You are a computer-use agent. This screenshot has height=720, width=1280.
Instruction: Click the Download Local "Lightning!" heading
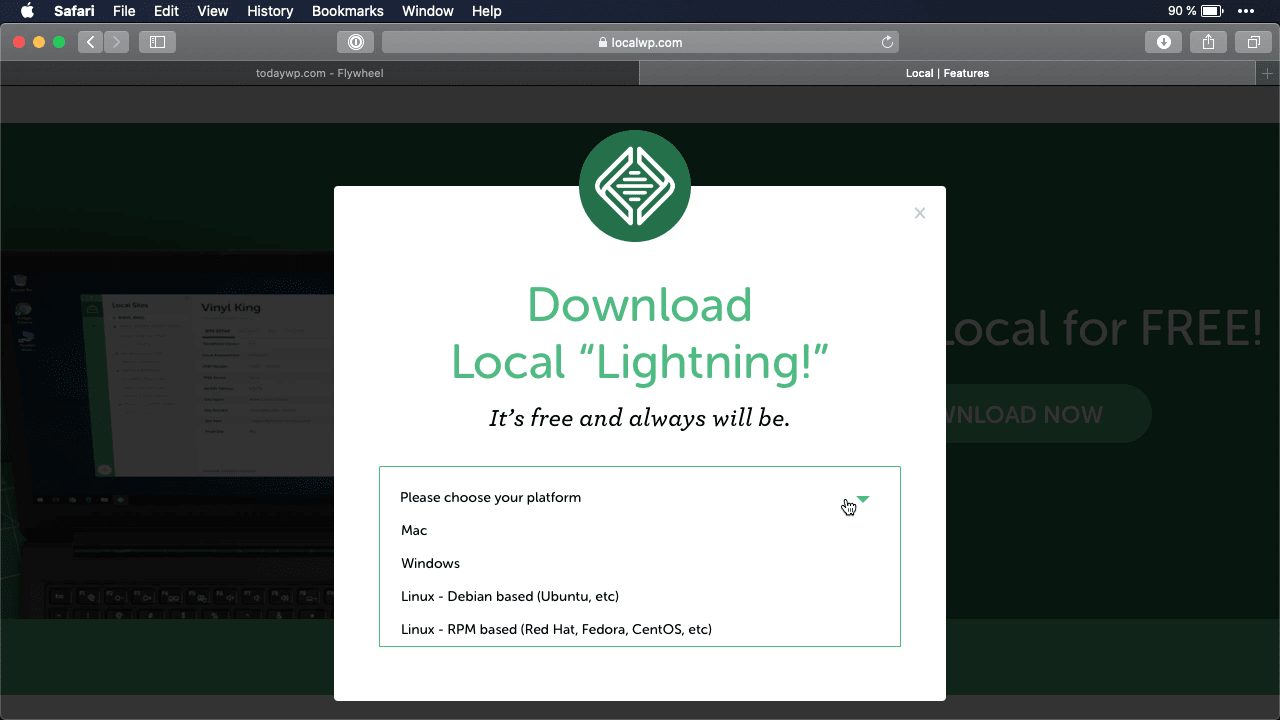[640, 333]
